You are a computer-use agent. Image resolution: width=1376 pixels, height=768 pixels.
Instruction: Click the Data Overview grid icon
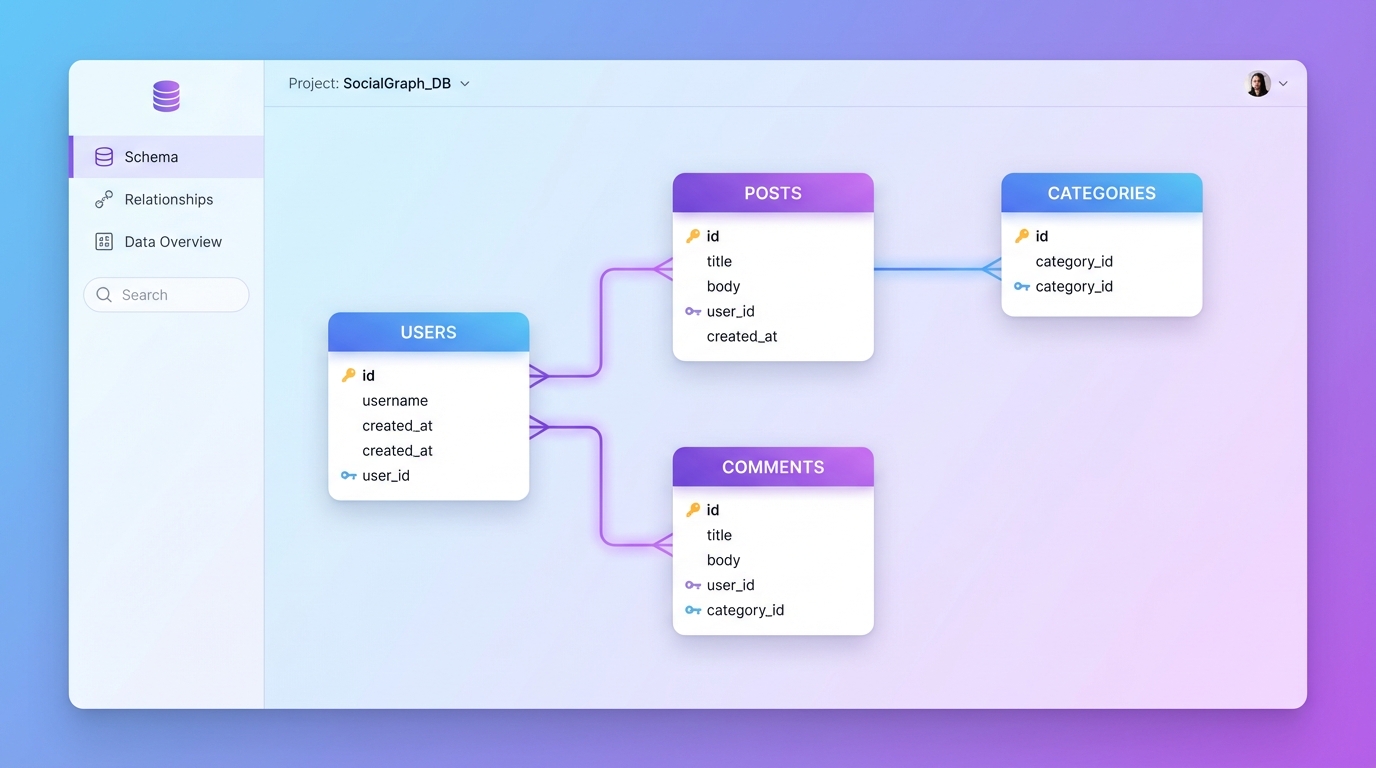pos(103,241)
